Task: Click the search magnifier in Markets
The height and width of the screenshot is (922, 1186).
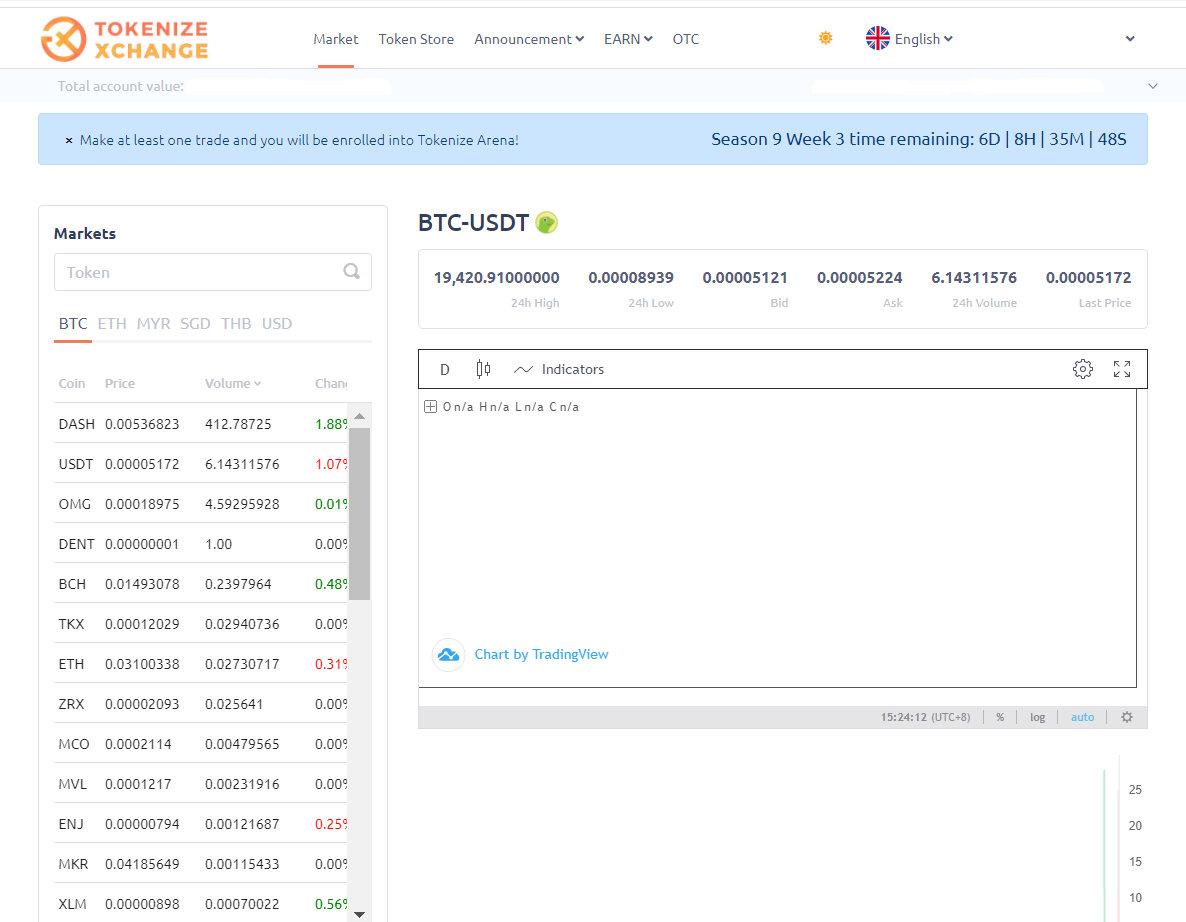Action: click(352, 271)
